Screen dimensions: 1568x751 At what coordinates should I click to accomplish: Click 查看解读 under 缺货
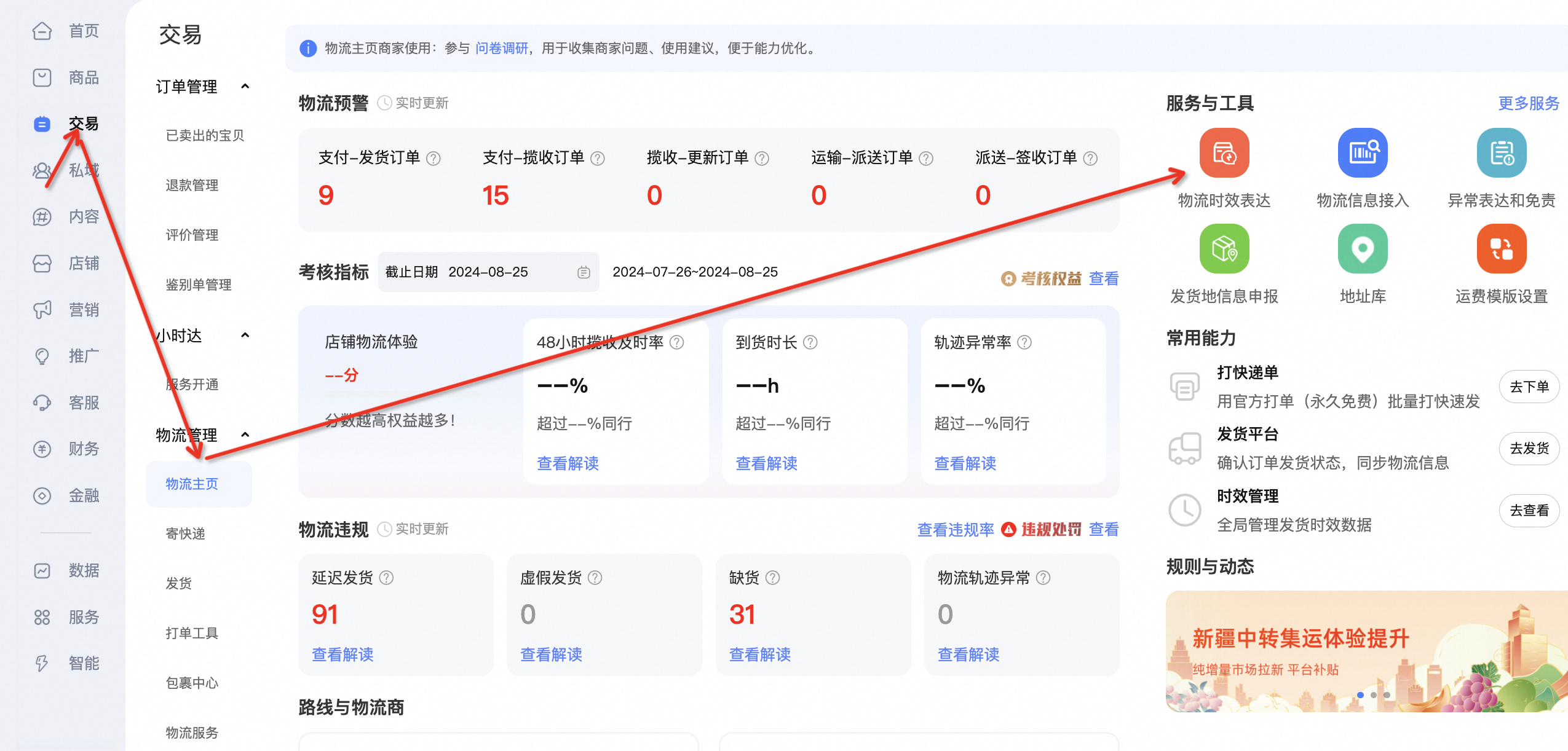[x=759, y=655]
